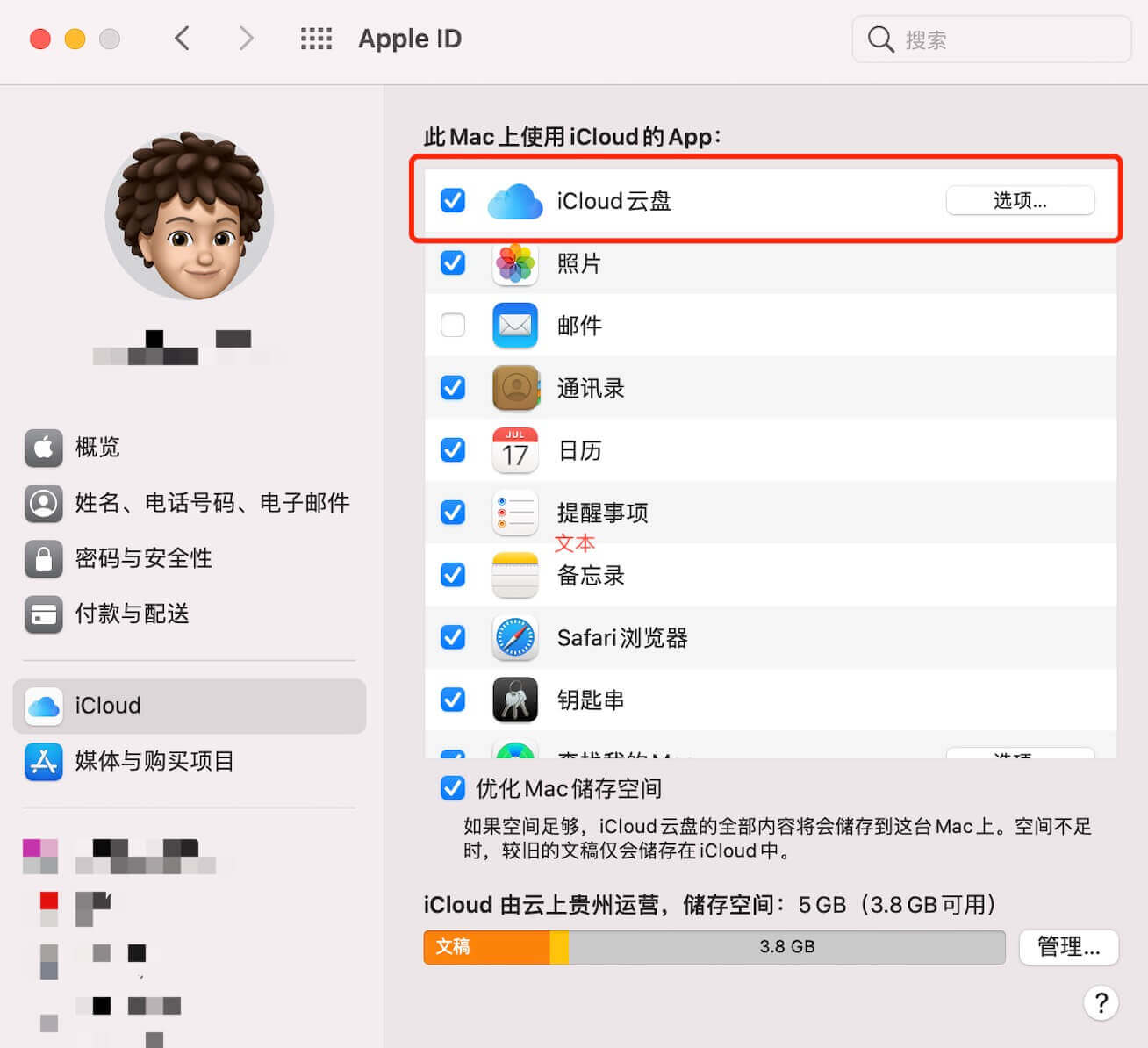Click the Safari 浏览器 label text
Image resolution: width=1148 pixels, height=1048 pixels.
622,637
